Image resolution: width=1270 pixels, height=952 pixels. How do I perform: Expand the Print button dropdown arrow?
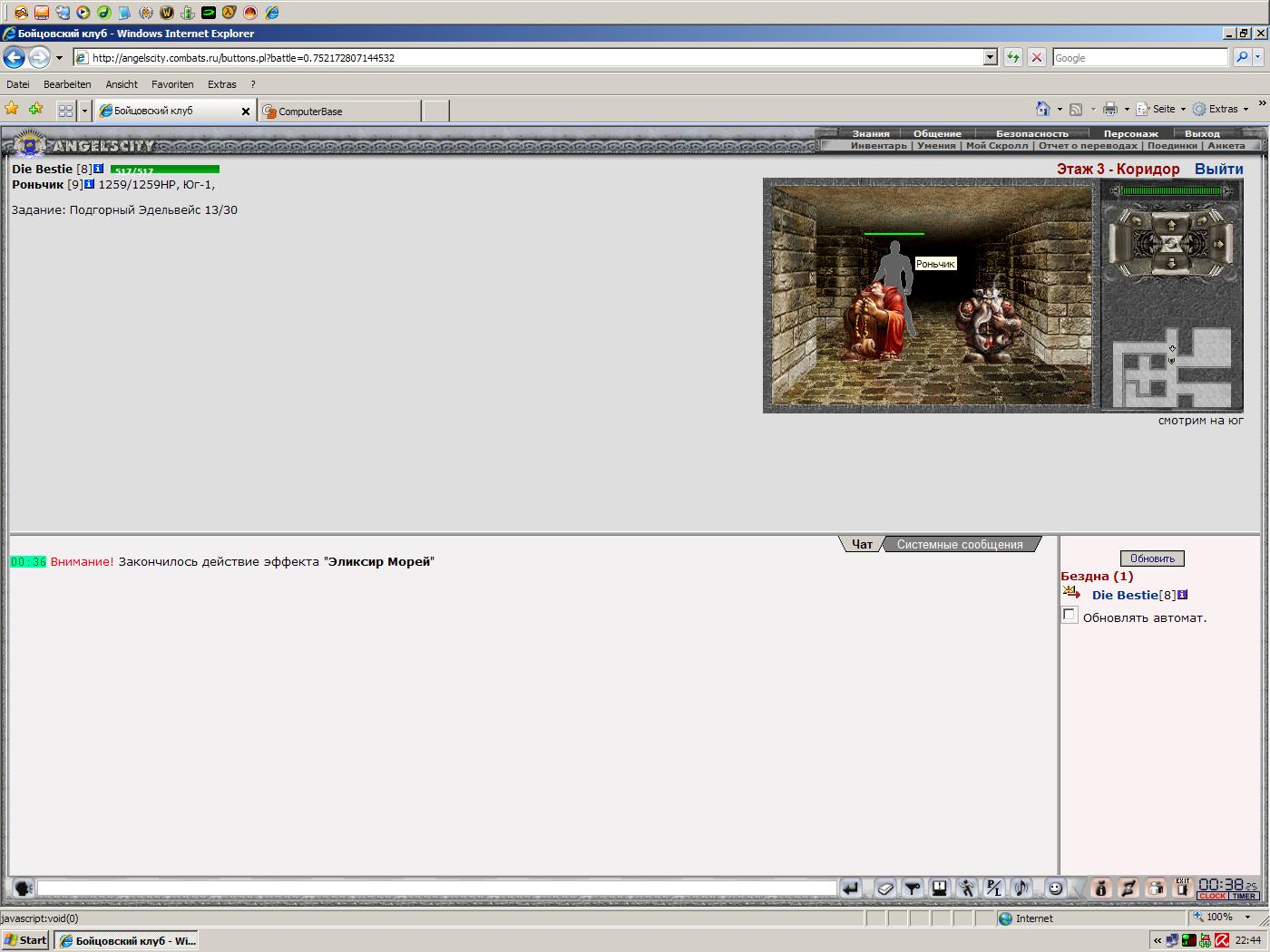click(1127, 109)
